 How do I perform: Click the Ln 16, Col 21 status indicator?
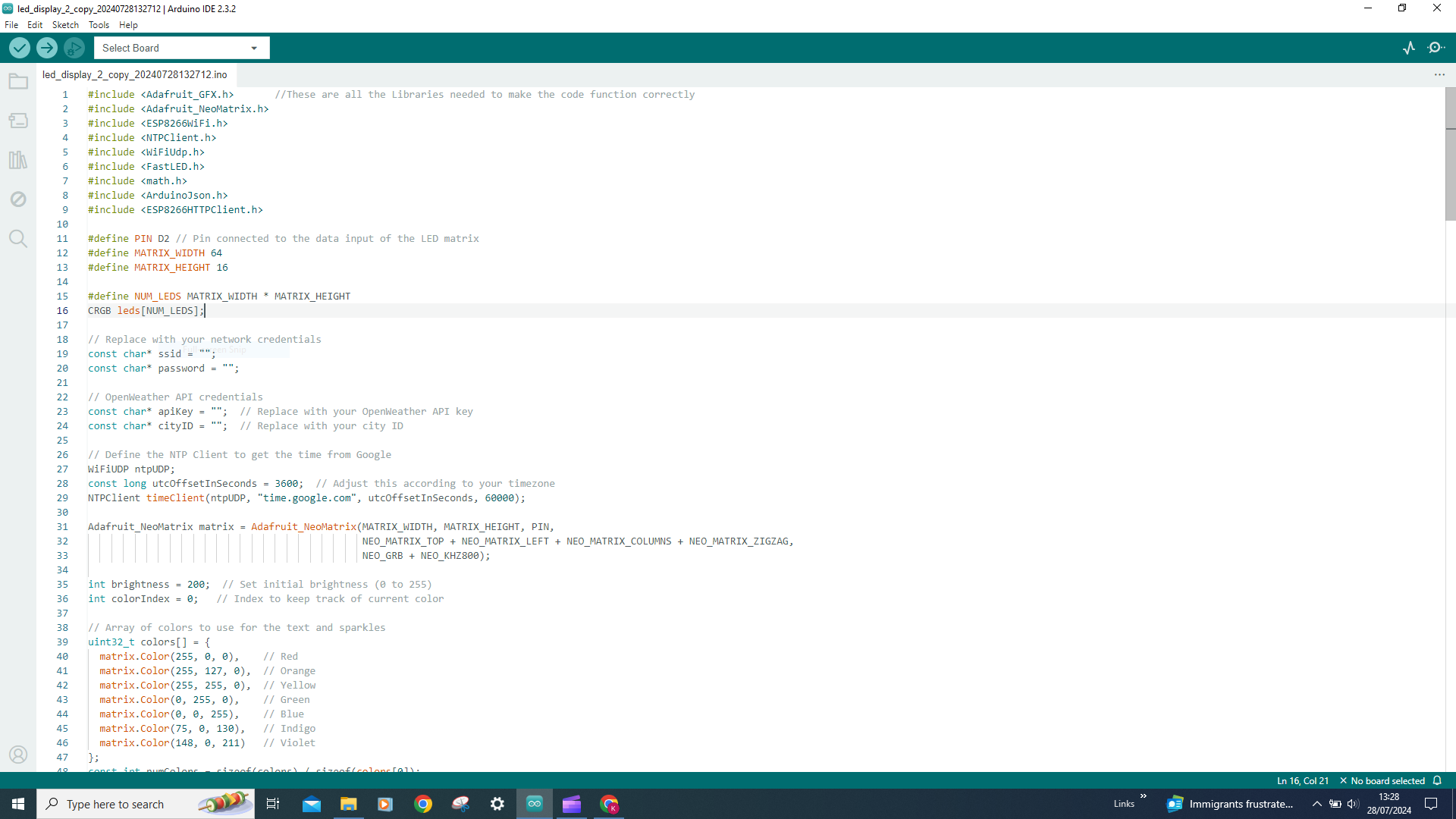coord(1302,781)
